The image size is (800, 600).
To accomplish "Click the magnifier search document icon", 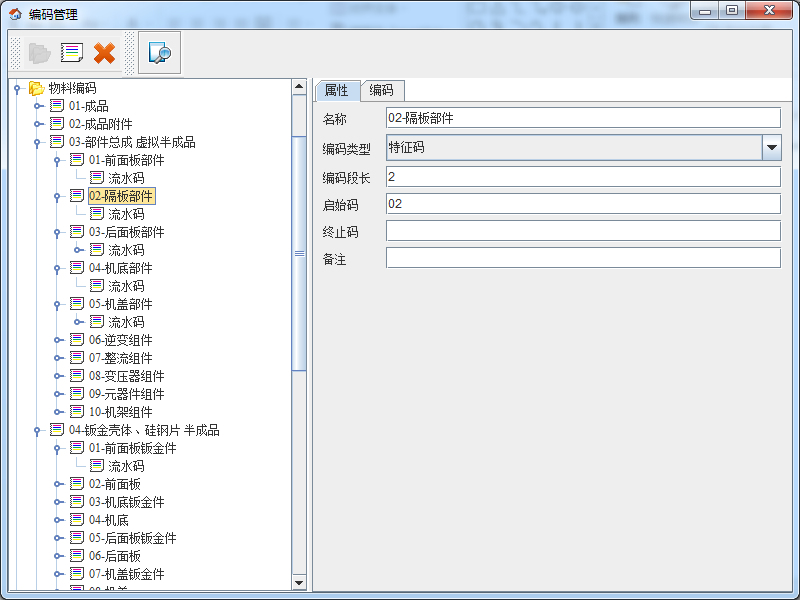I will (x=159, y=53).
